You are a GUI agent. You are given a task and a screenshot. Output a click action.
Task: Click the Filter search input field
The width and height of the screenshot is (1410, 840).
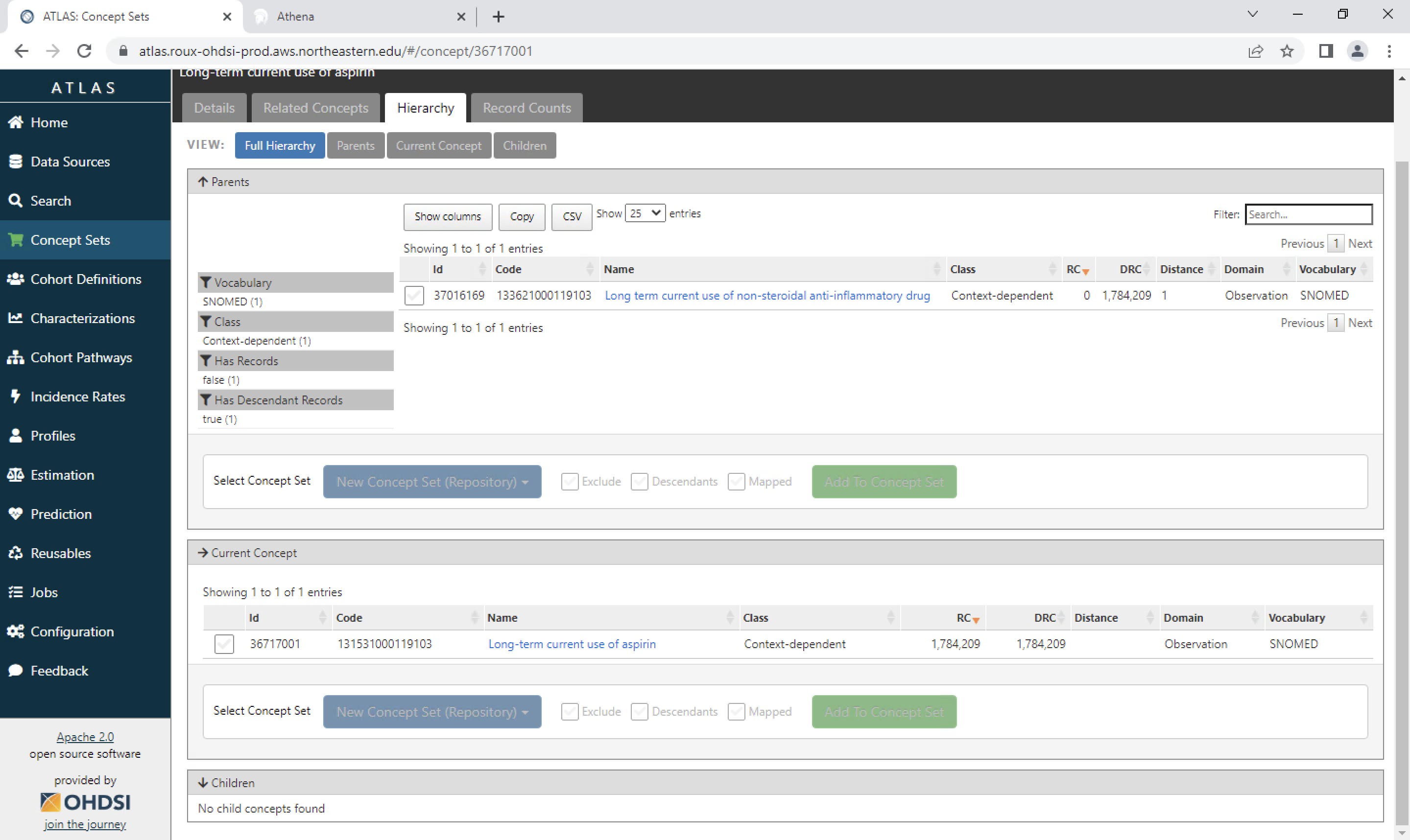tap(1308, 214)
